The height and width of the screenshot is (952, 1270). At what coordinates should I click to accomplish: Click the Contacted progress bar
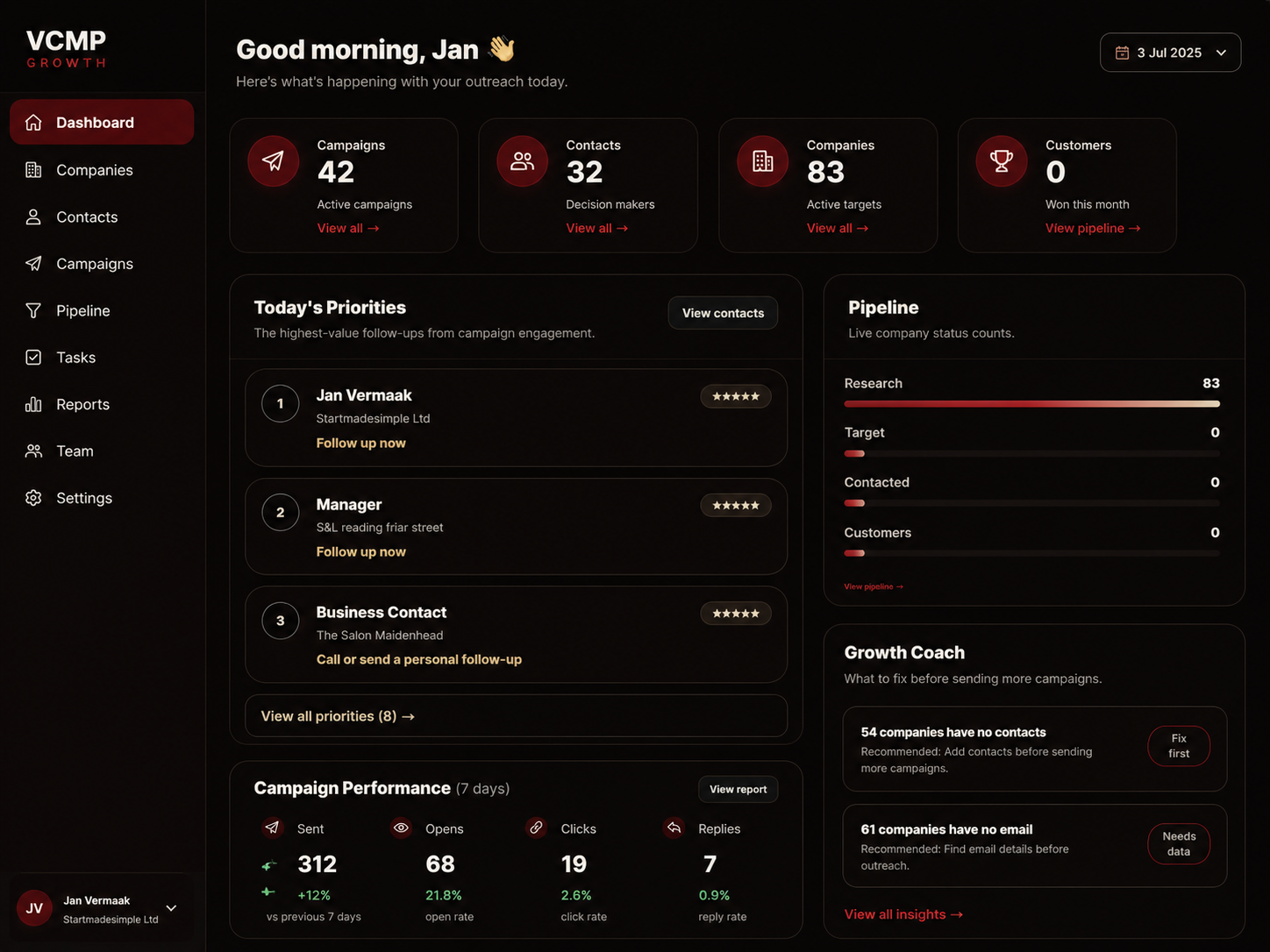(1031, 503)
